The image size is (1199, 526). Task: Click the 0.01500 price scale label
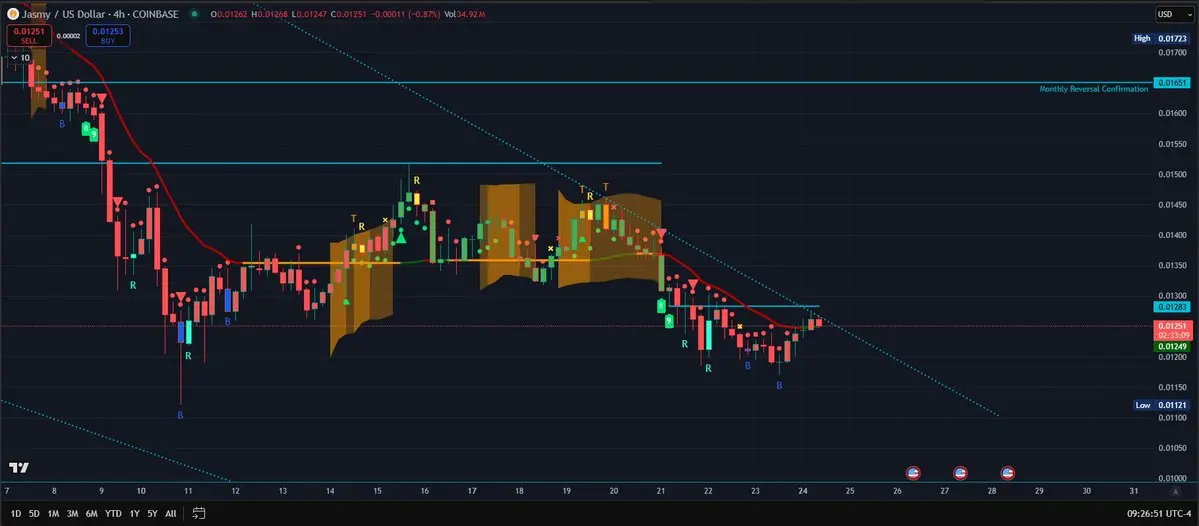click(1171, 174)
